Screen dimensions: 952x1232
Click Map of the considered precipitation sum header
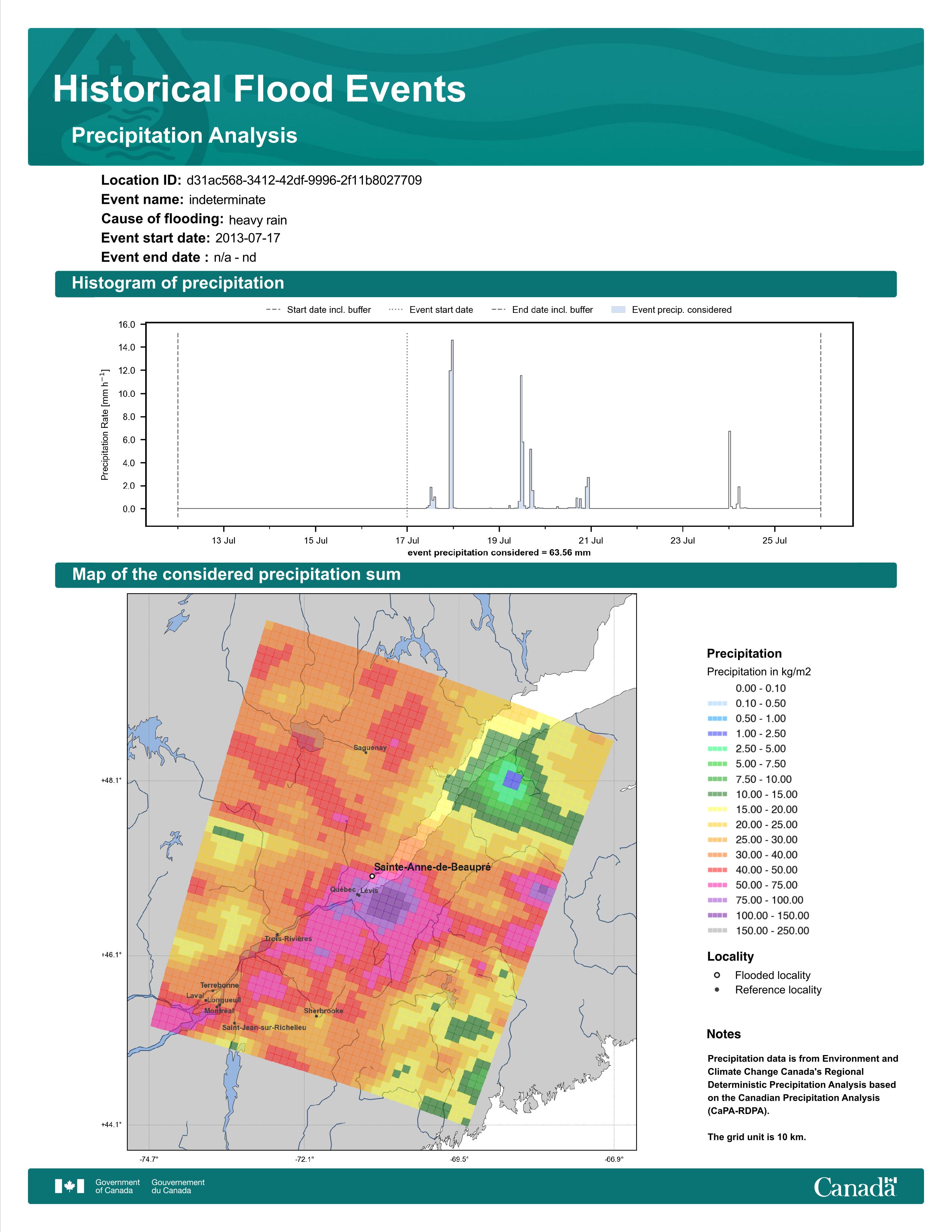236,574
